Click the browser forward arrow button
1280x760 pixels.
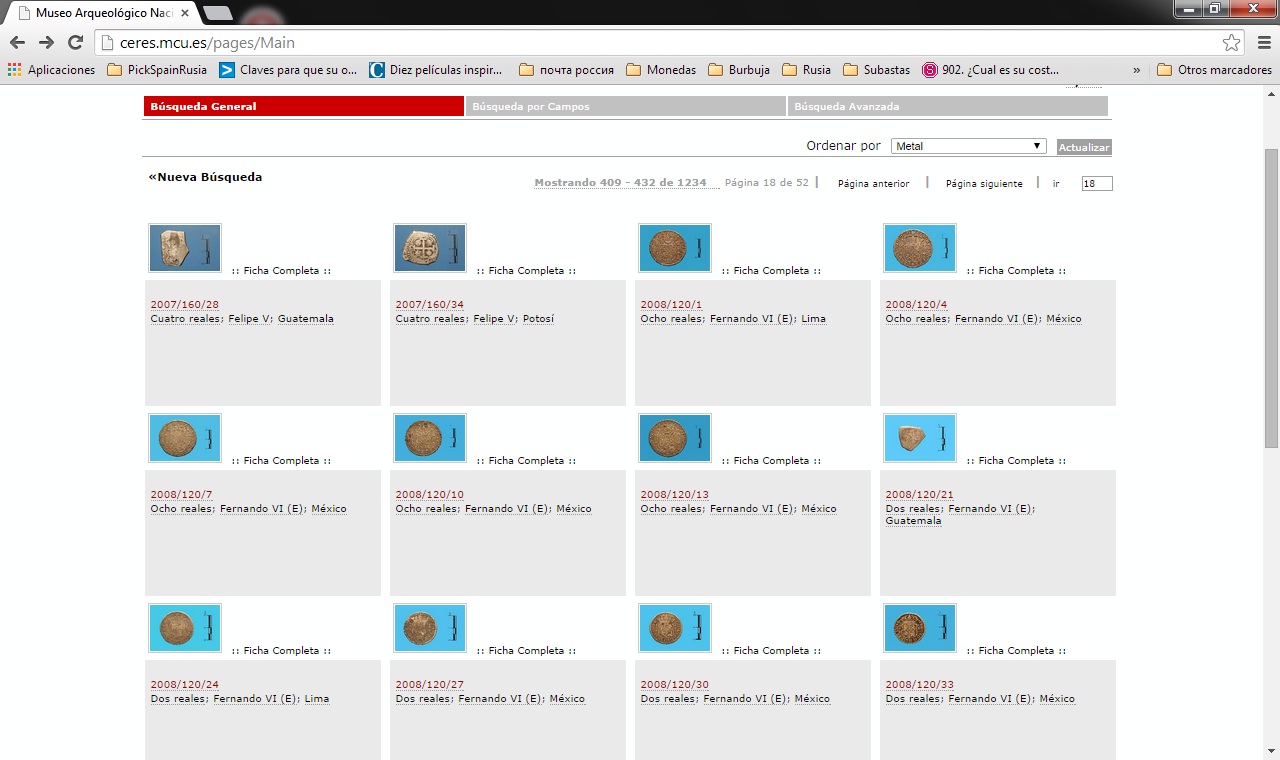[x=46, y=42]
